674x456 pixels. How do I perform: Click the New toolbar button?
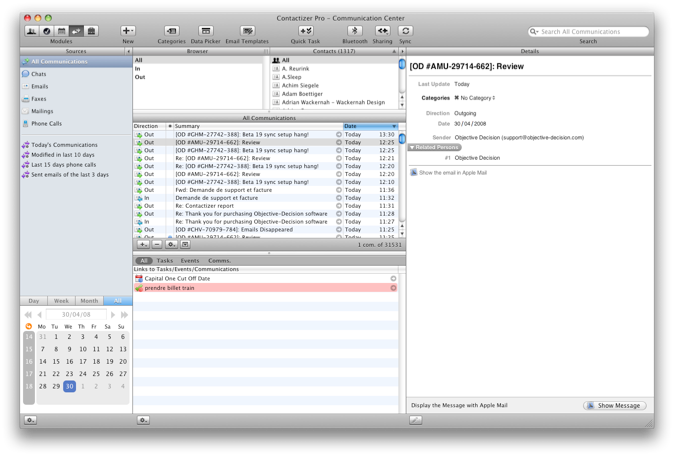point(128,31)
